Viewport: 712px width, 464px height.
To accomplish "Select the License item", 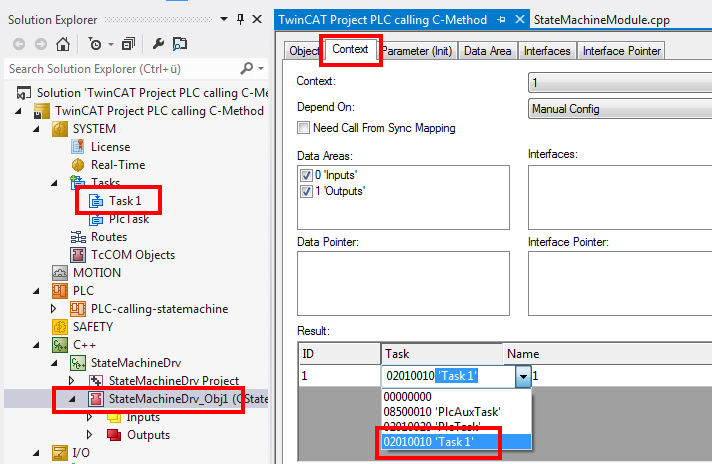I will (110, 147).
